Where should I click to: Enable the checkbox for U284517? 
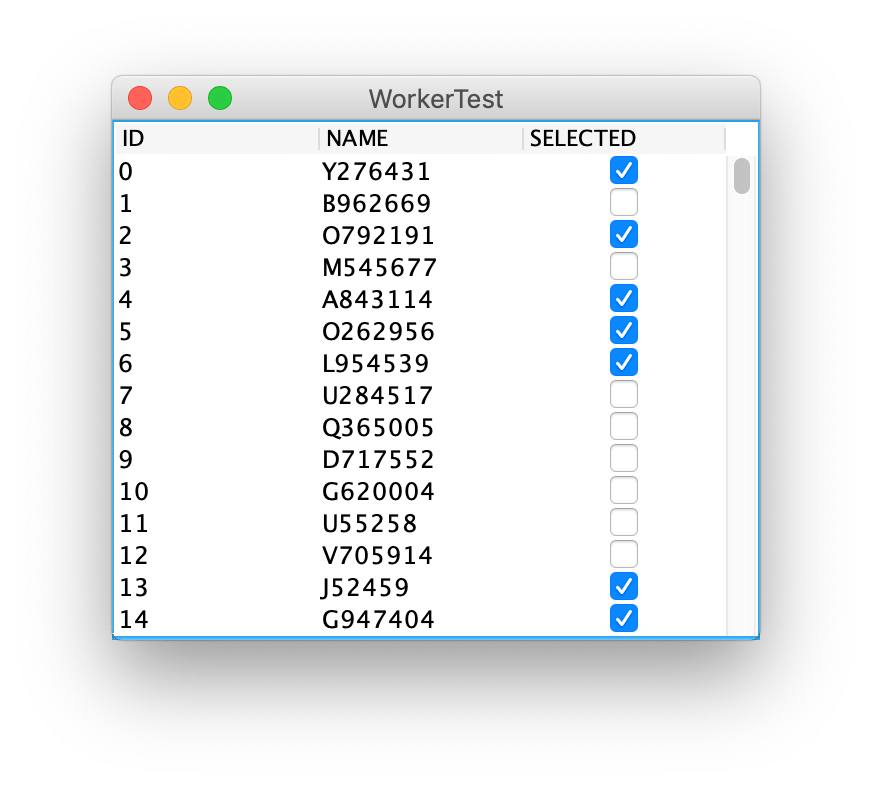tap(623, 394)
